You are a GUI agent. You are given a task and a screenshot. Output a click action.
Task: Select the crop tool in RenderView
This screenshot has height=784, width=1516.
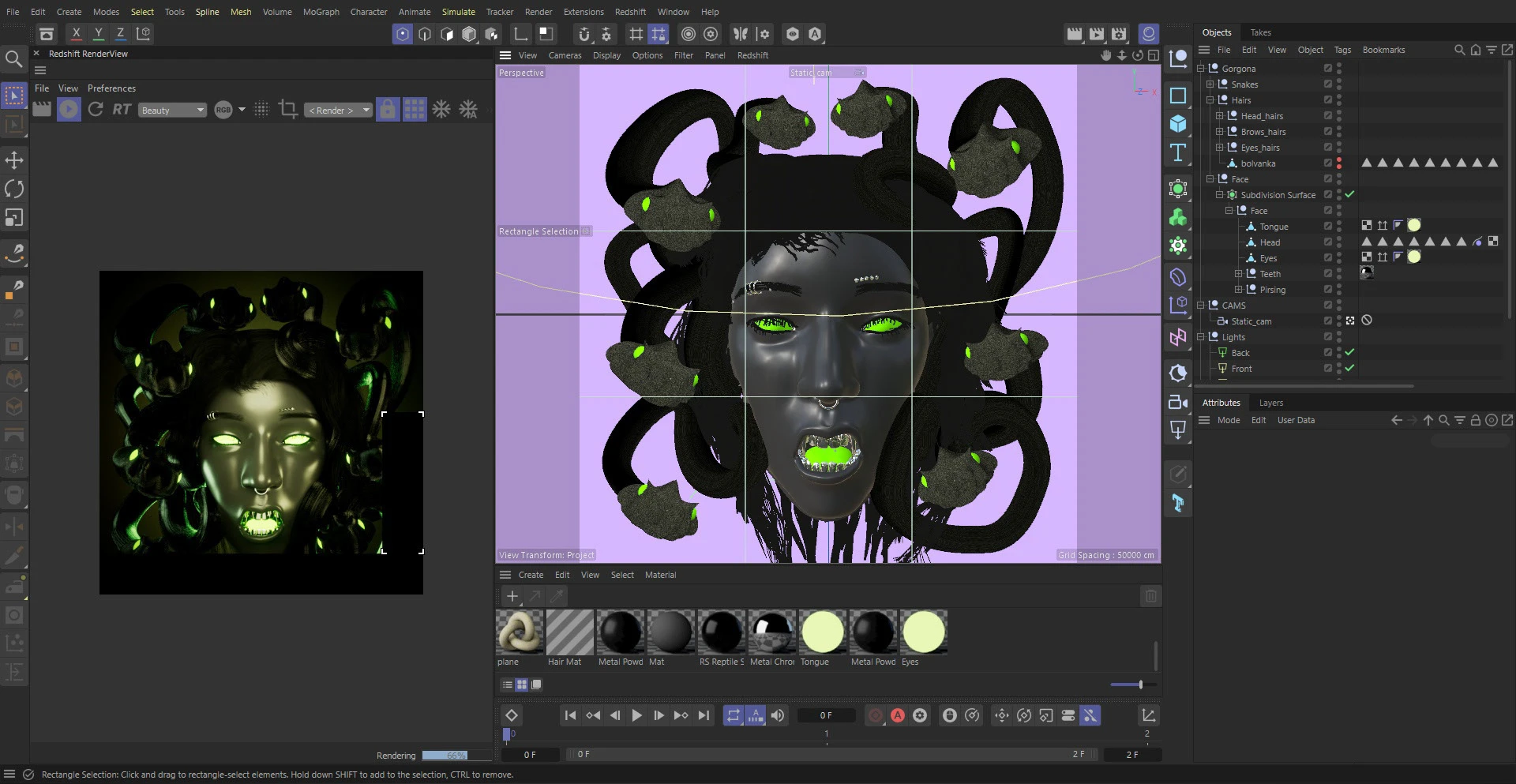[288, 109]
